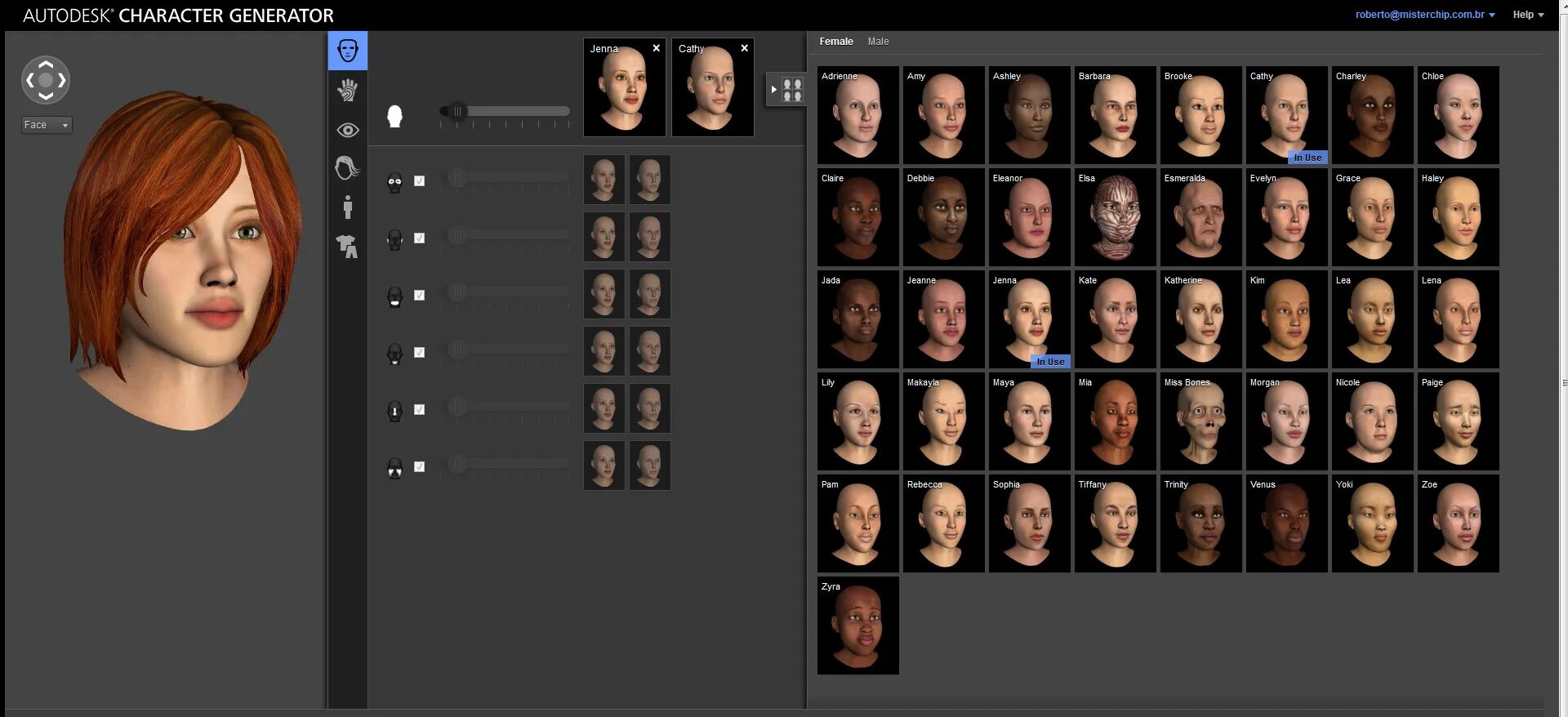Choose the Venus face preset
Viewport: 1568px width, 717px height.
pyautogui.click(x=1287, y=523)
